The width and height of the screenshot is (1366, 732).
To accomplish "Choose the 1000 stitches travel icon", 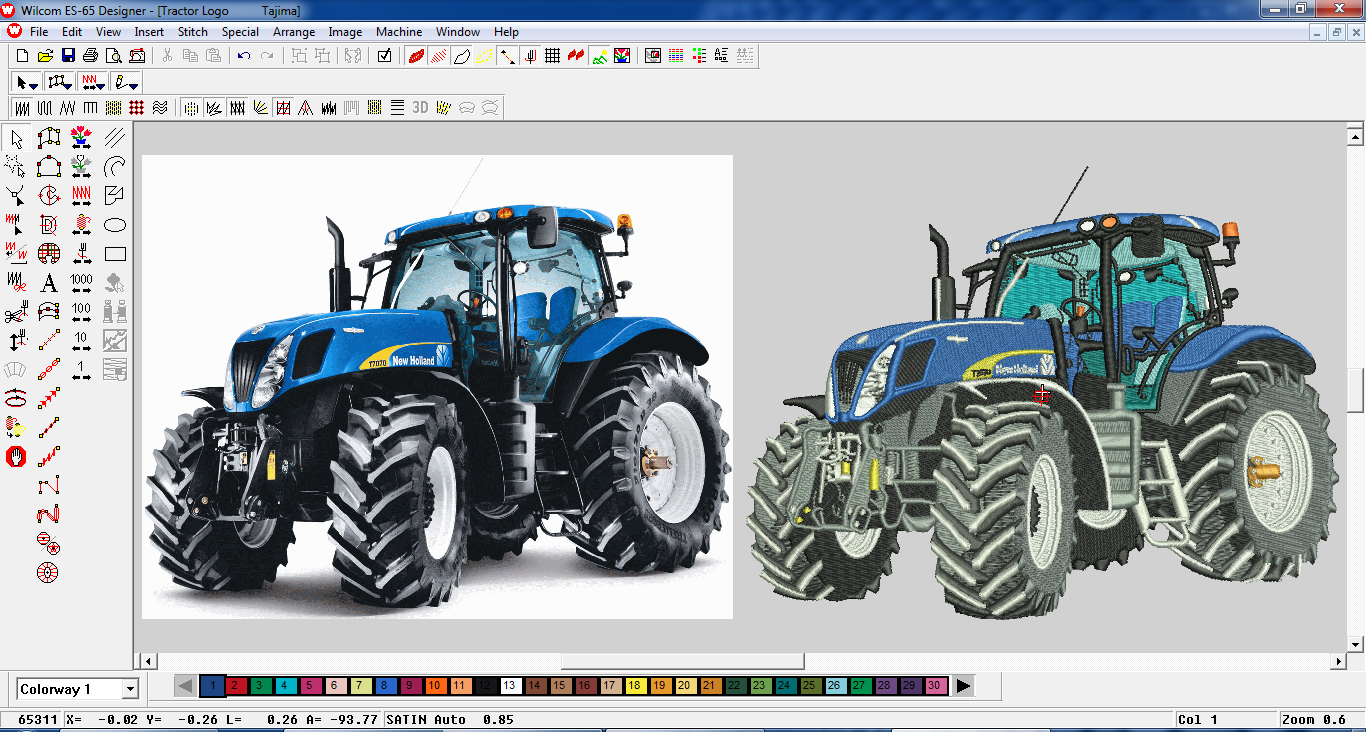I will (x=81, y=283).
